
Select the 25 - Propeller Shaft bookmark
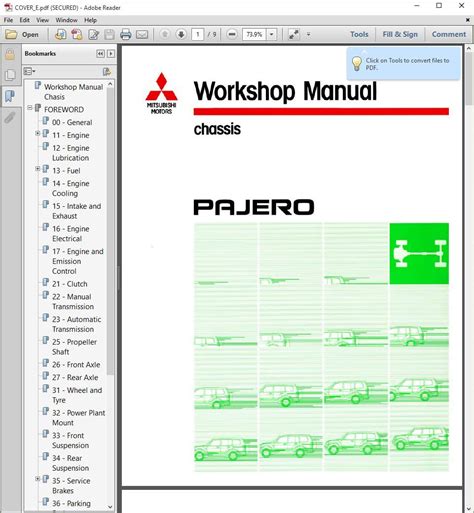coord(74,347)
